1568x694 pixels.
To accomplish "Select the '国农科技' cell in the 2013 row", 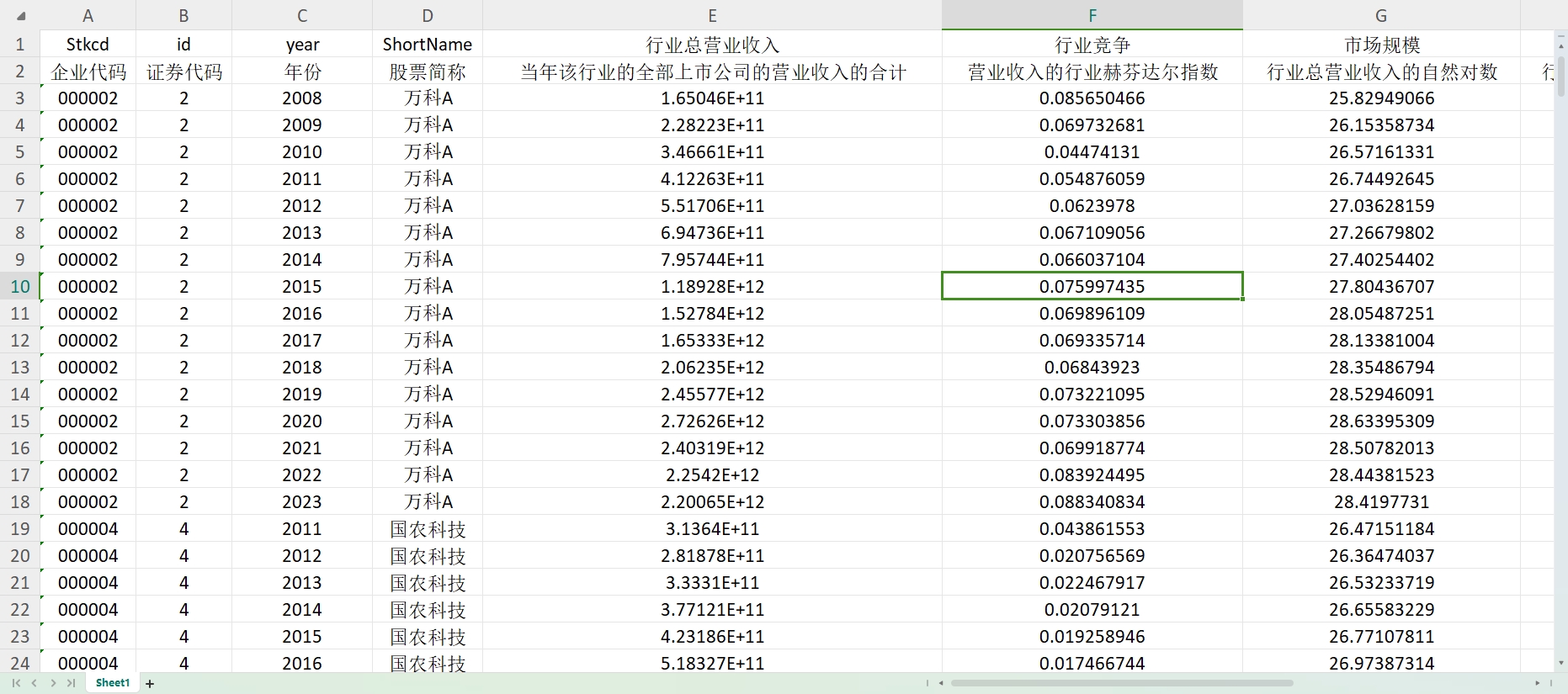I will [428, 582].
